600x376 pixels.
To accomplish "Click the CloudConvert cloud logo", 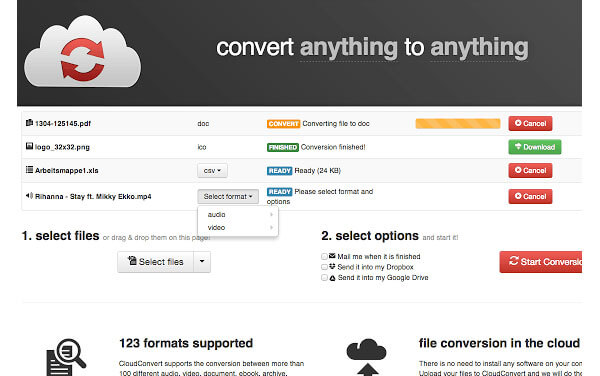I will (82, 51).
